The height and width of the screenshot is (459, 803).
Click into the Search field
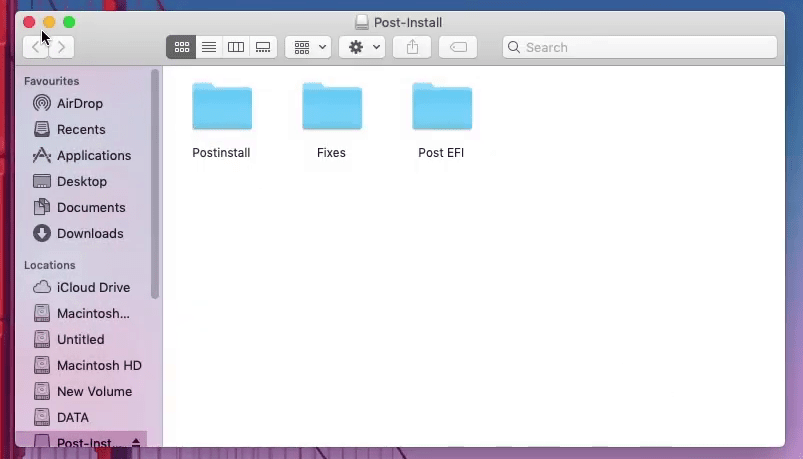tap(640, 47)
